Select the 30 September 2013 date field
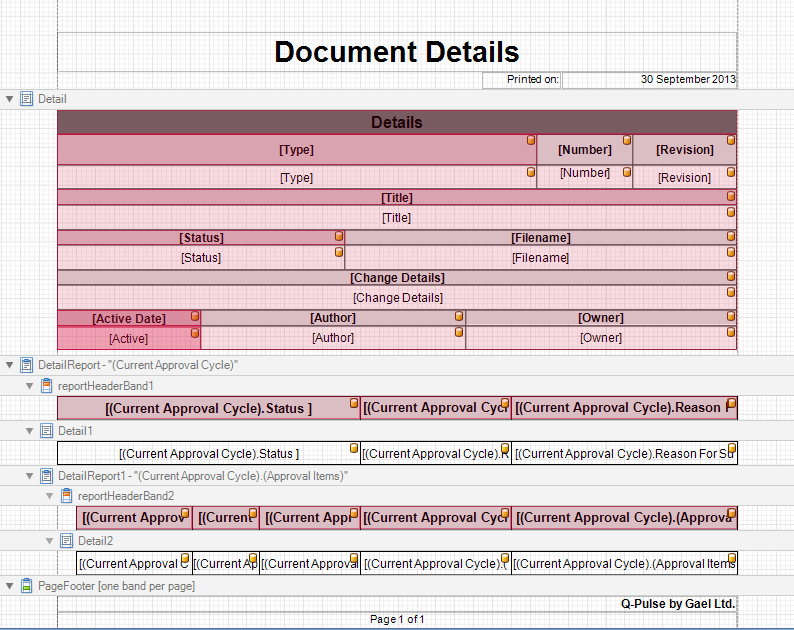Screen dimensions: 794x630 650,80
